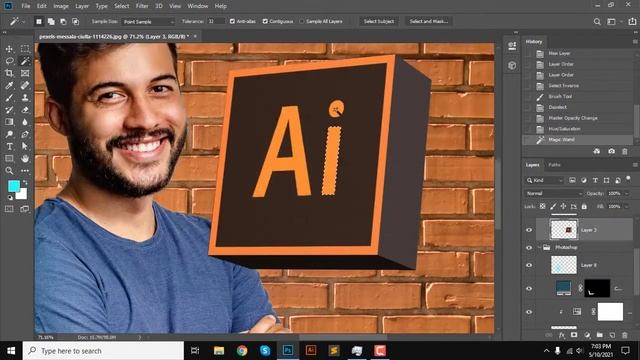Create new snapshot camera icon in History
Image resolution: width=640 pixels, height=360 pixels.
coord(611,151)
